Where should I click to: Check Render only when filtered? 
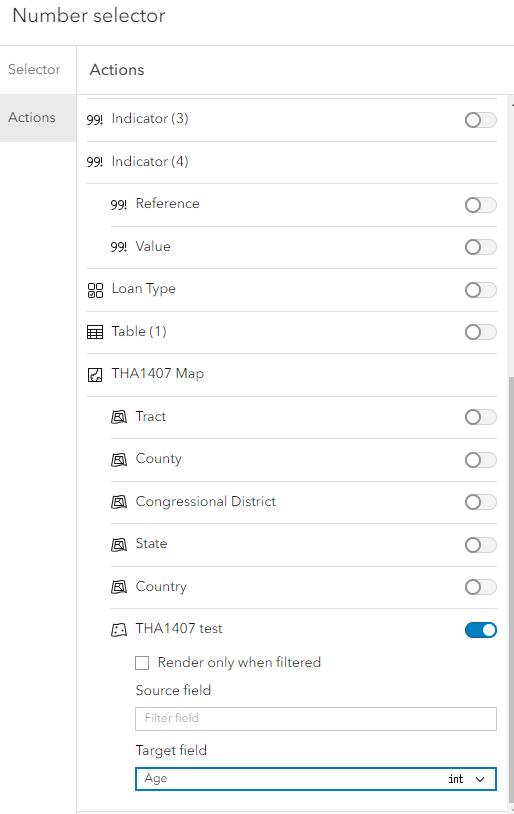tap(142, 663)
